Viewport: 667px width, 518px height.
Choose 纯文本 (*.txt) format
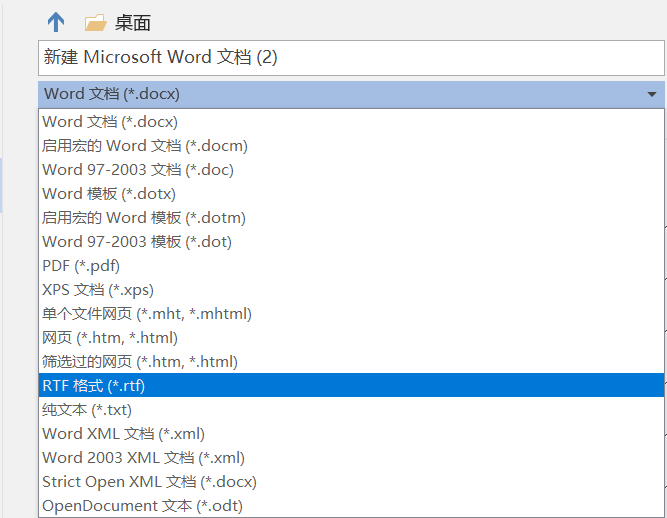[x=351, y=410]
